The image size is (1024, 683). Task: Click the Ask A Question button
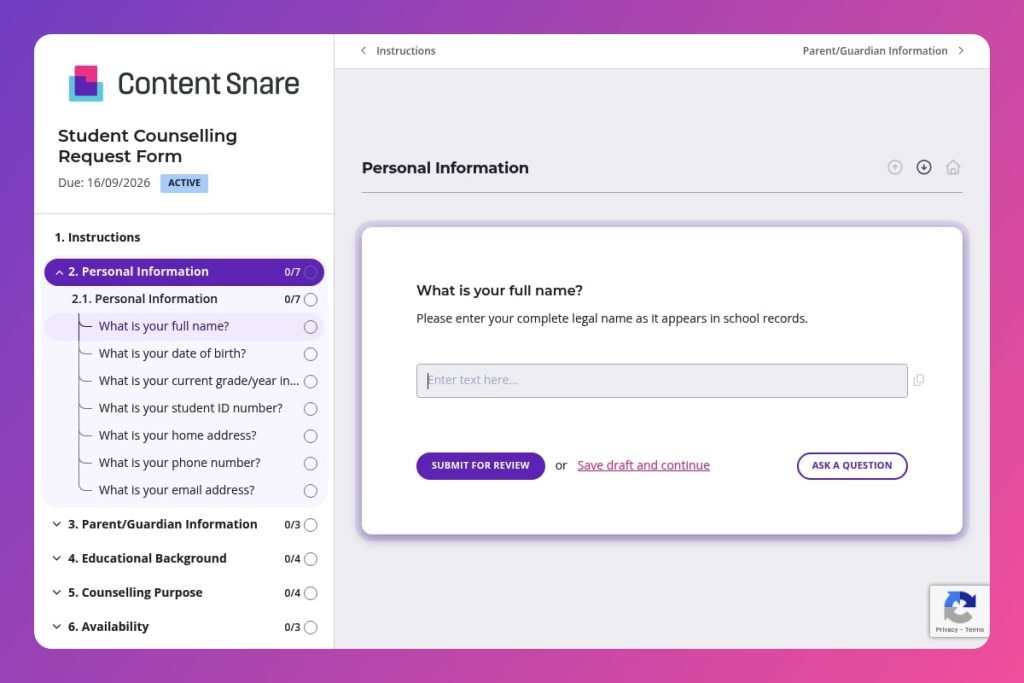[852, 466]
